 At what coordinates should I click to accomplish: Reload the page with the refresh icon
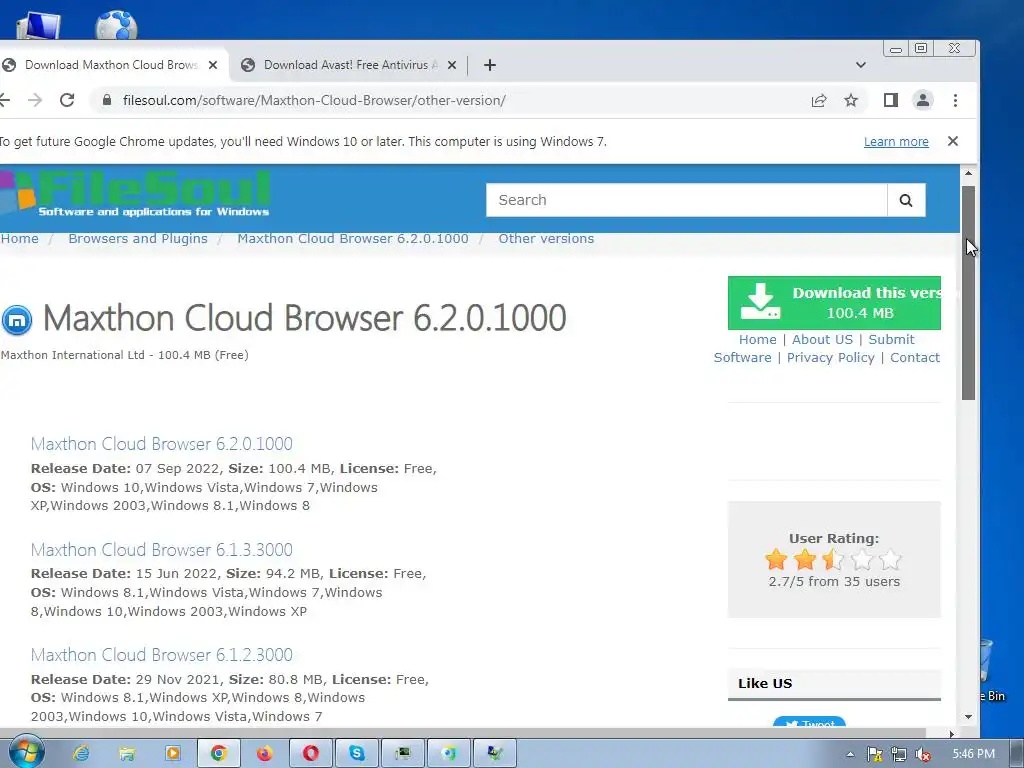point(67,100)
